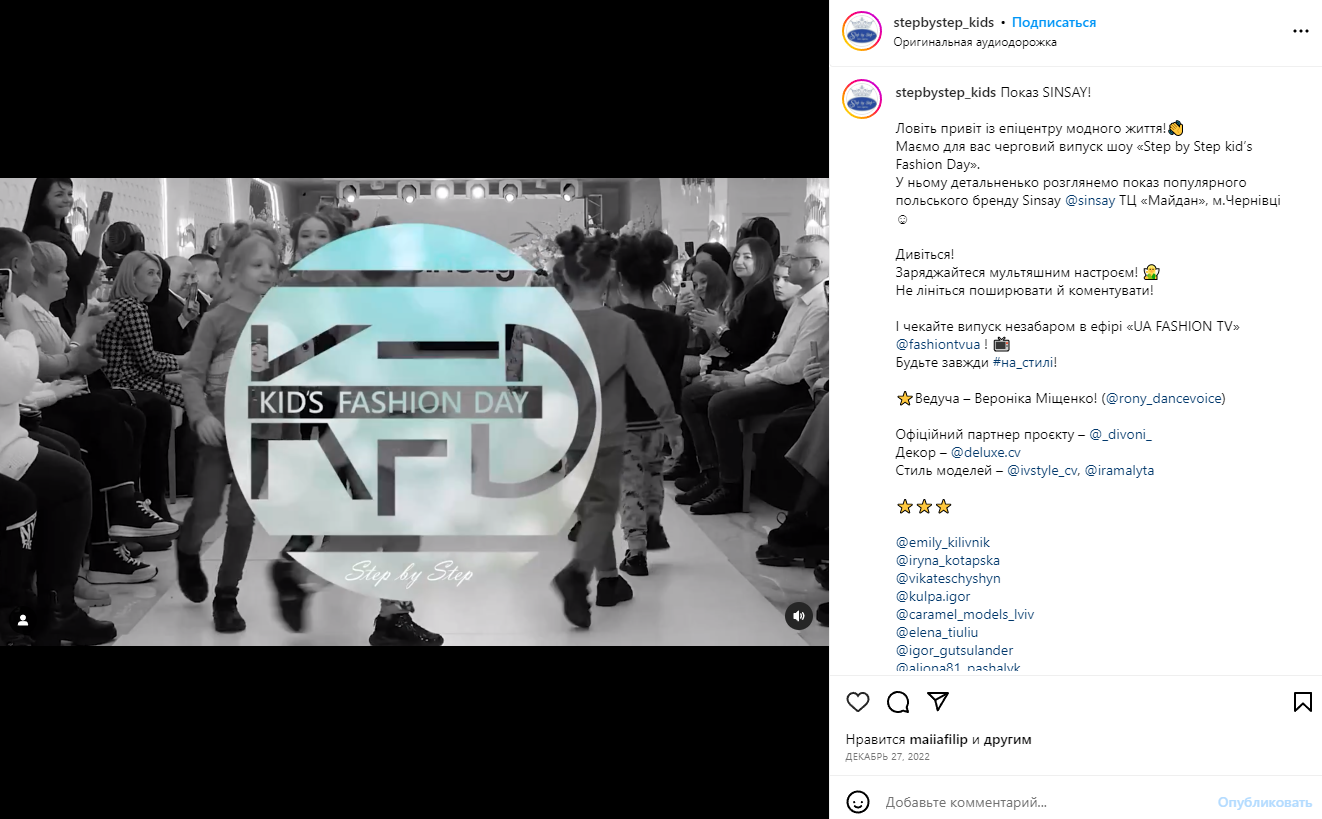The width and height of the screenshot is (1322, 819).
Task: Follow account via Подписаться link
Action: [1054, 23]
